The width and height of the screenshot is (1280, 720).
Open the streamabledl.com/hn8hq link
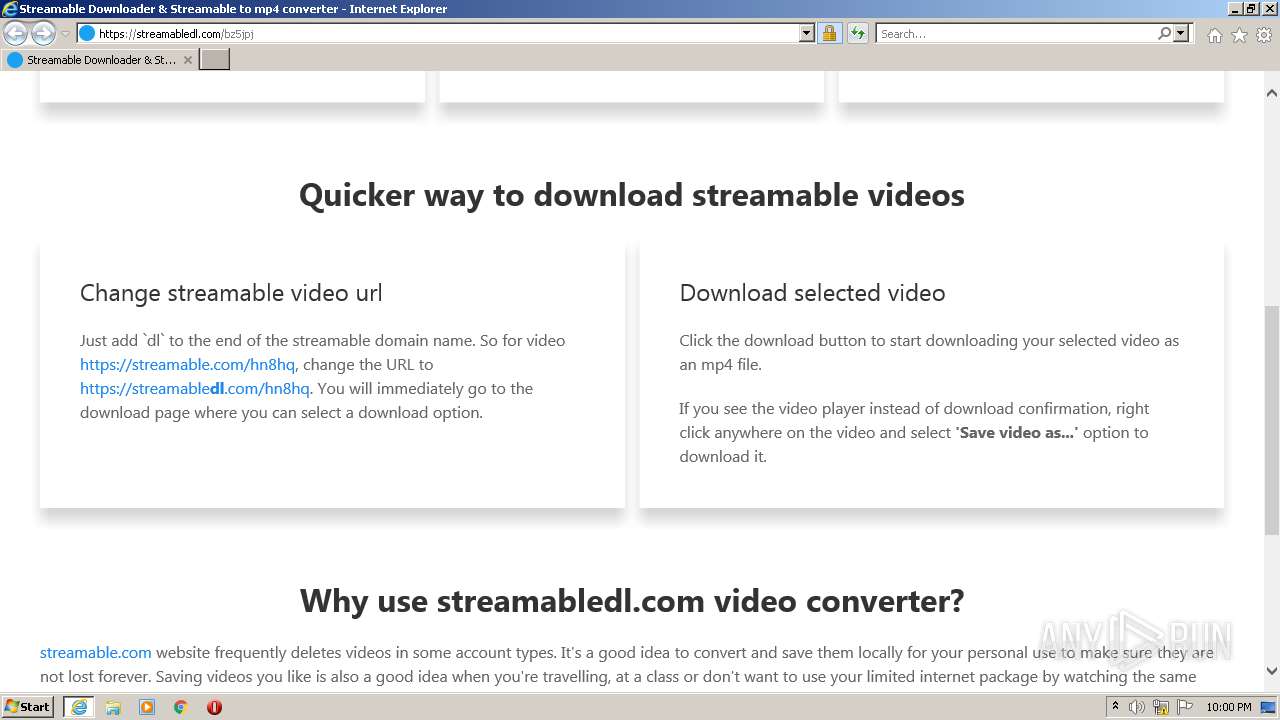pos(195,389)
